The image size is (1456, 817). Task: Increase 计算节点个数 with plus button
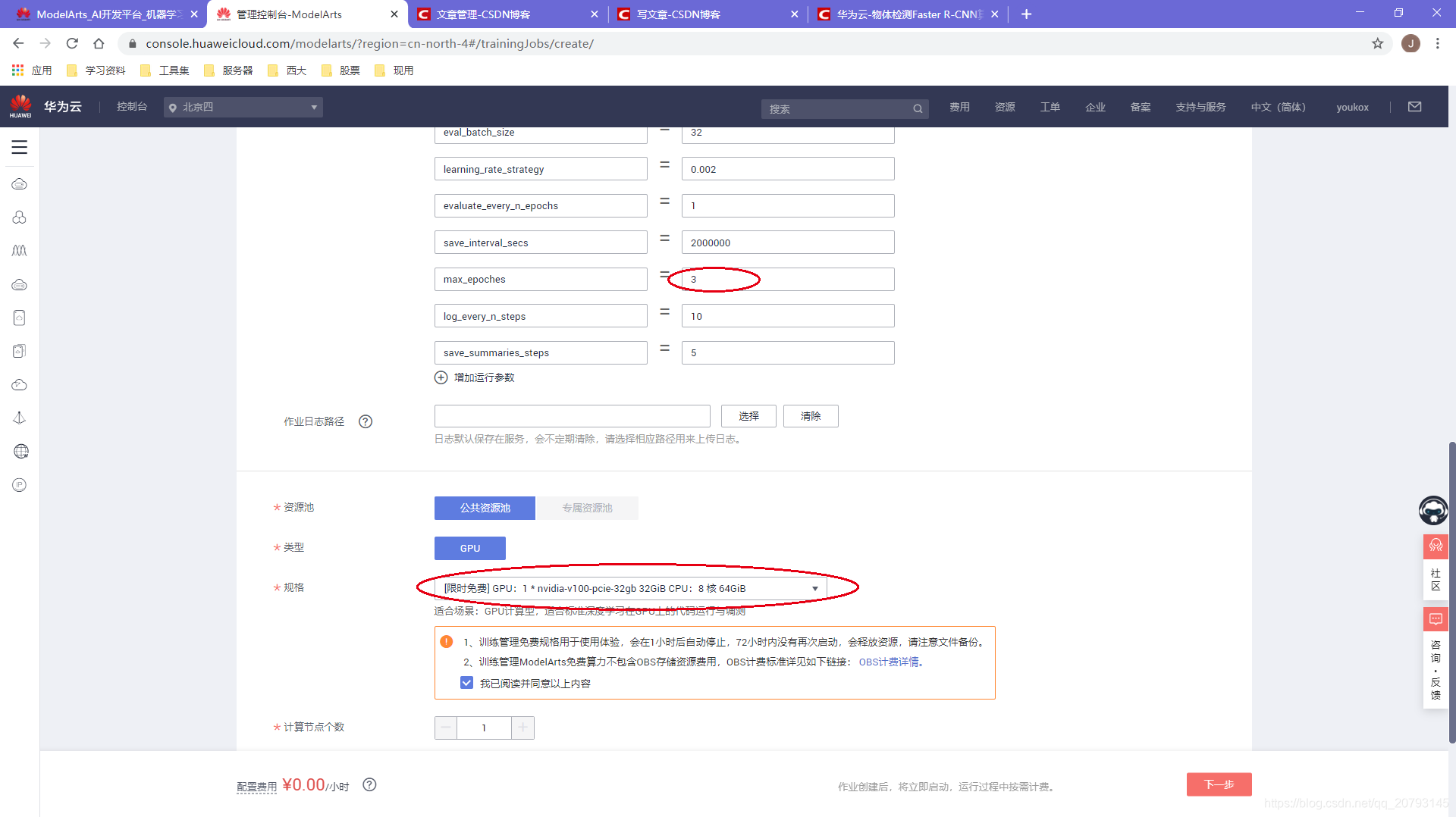pyautogui.click(x=522, y=728)
